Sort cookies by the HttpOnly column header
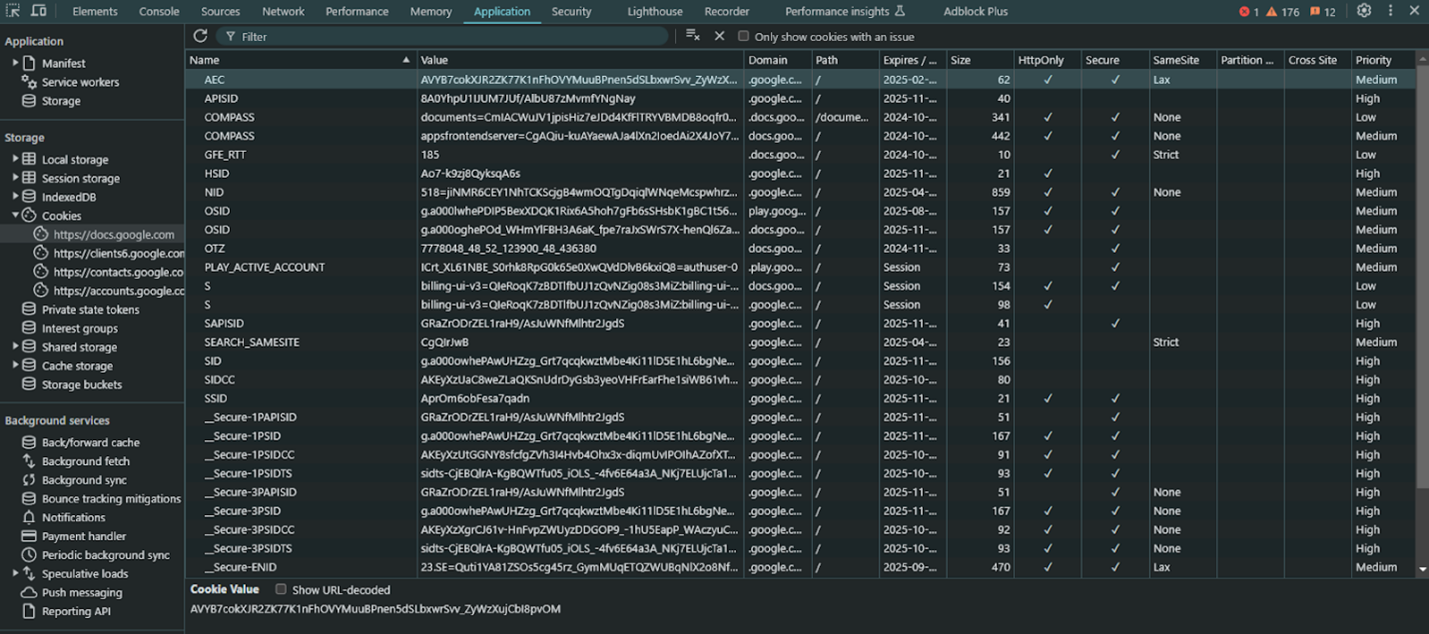The height and width of the screenshot is (634, 1429). click(x=1047, y=60)
